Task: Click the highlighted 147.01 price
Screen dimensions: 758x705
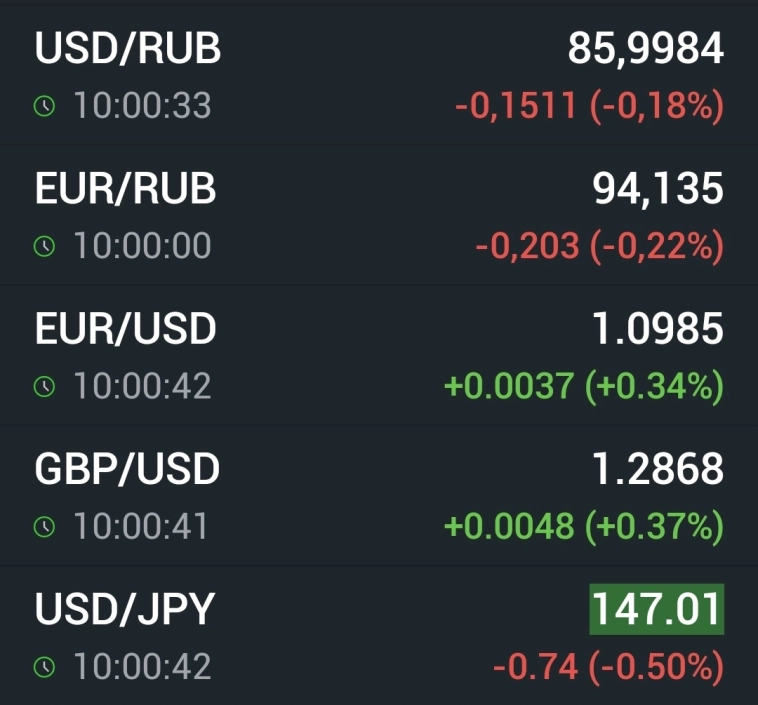Action: [656, 609]
